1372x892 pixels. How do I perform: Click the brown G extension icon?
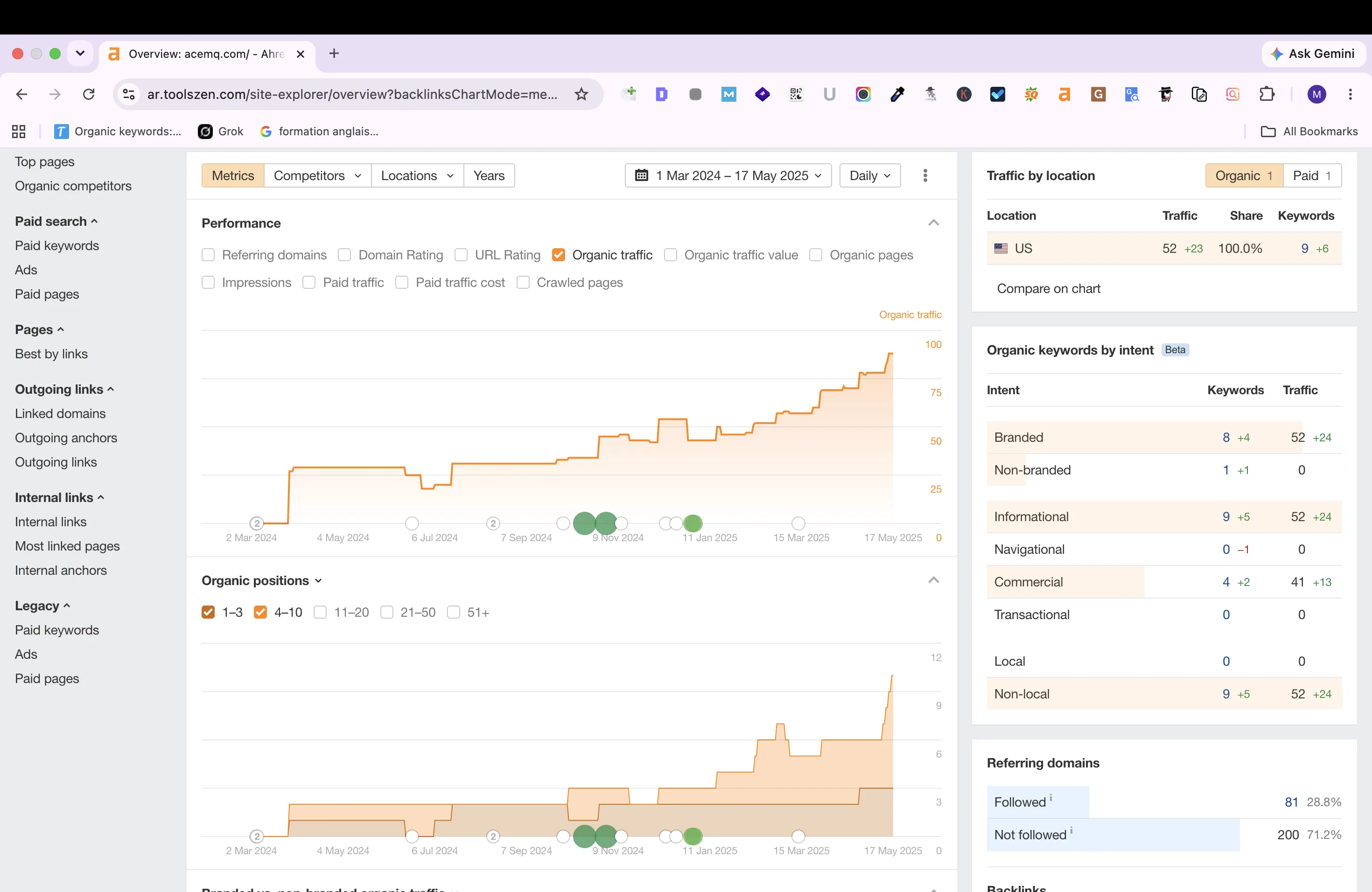[1098, 94]
